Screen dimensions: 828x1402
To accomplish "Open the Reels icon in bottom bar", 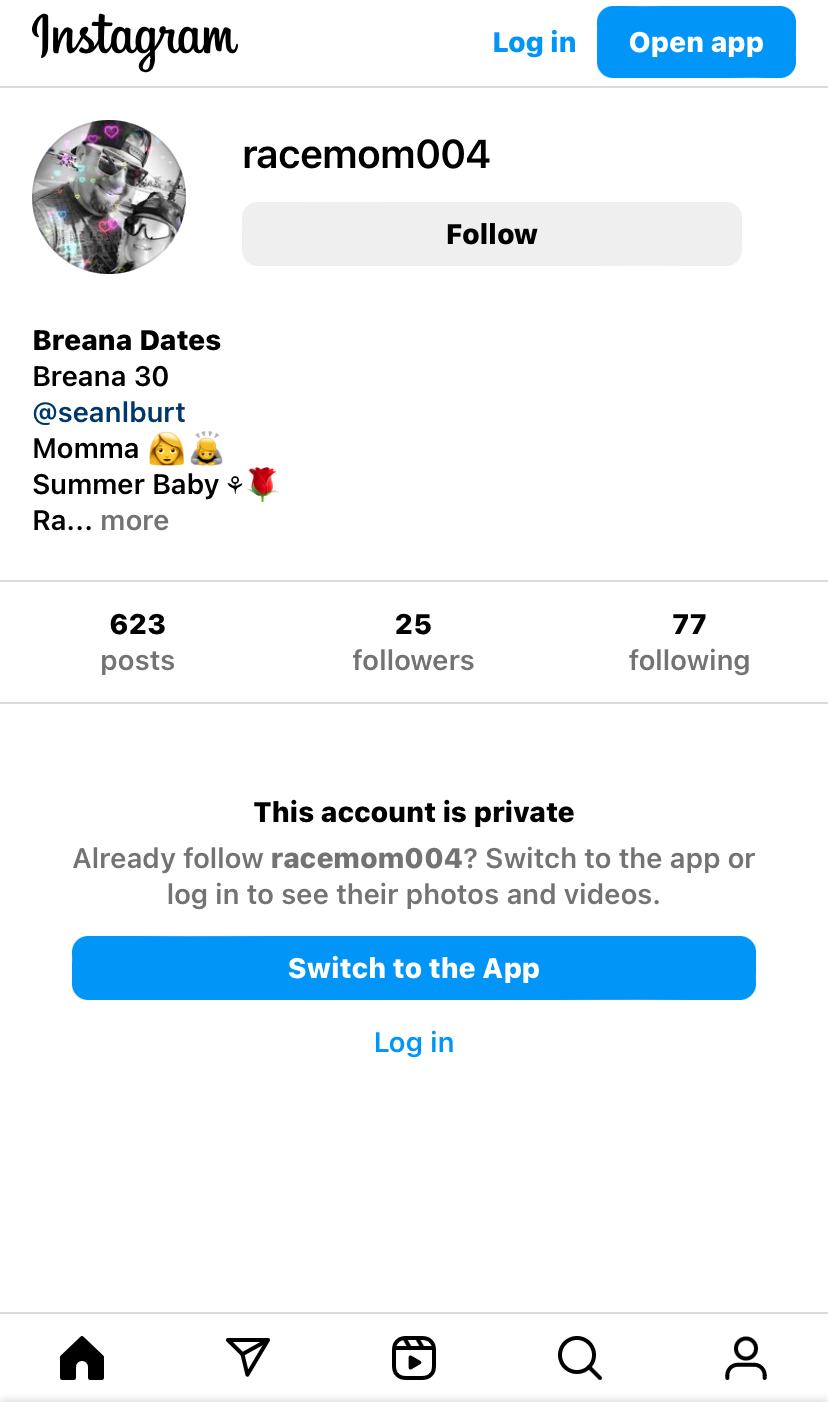I will [414, 1358].
